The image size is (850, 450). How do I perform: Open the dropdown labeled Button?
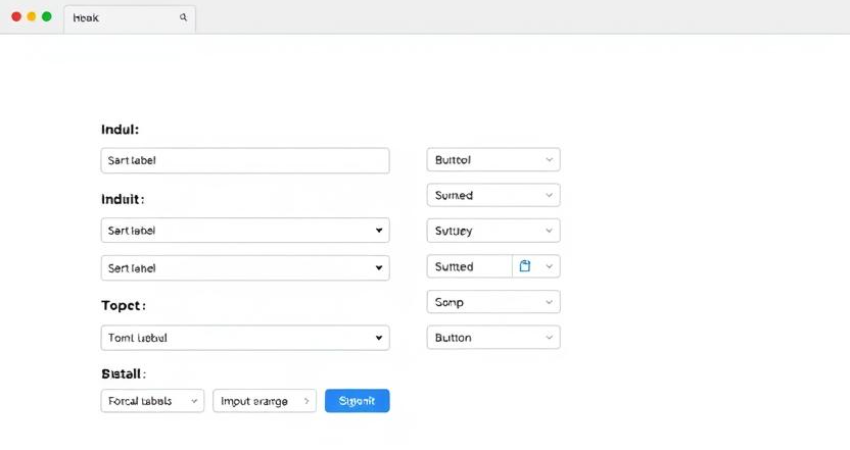click(493, 338)
